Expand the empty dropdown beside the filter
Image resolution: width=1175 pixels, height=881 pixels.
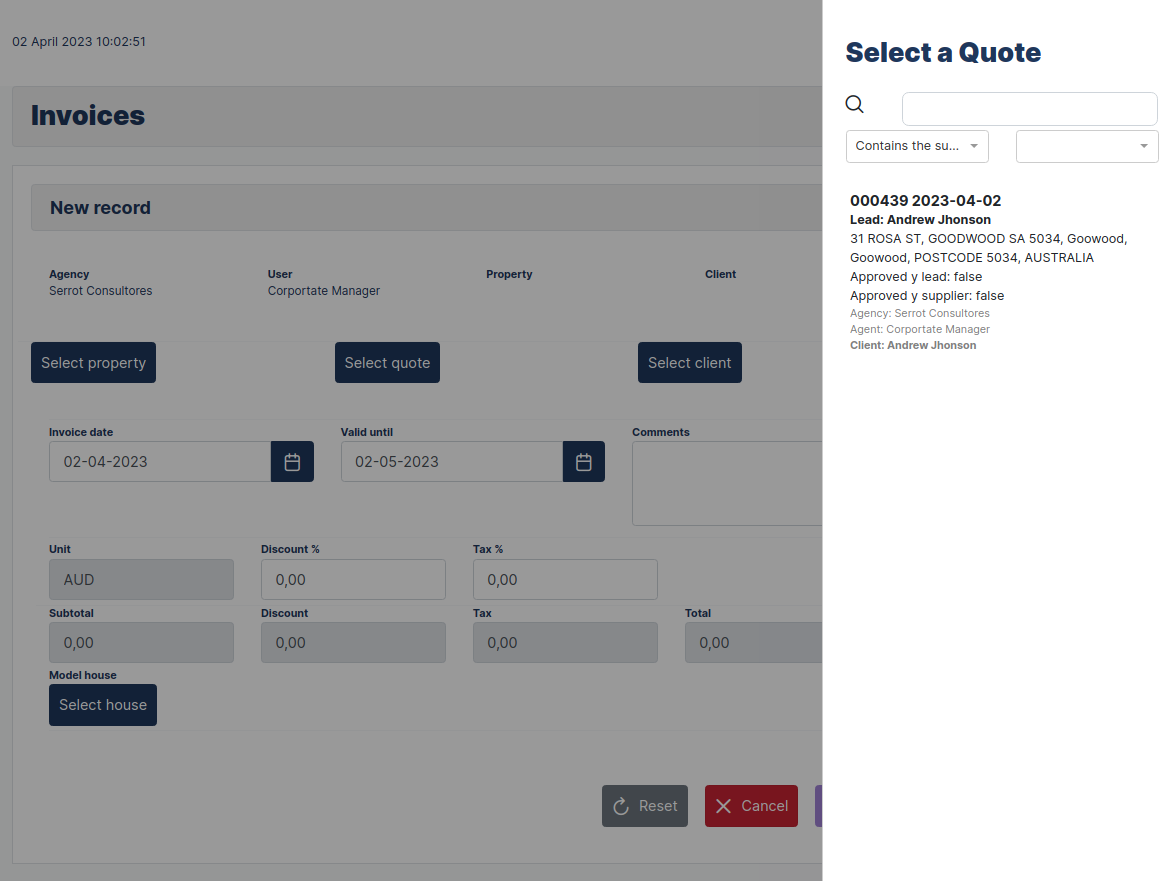coord(1086,146)
